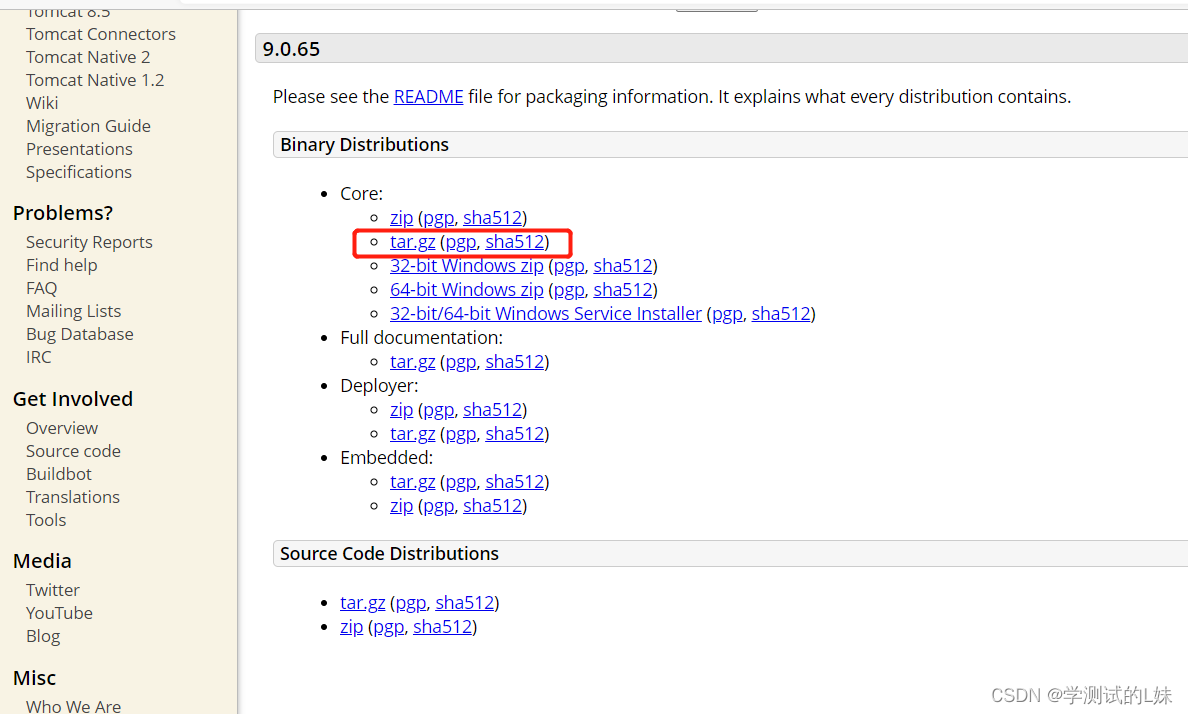Open sha512 for Embedded tar.gz

(514, 482)
